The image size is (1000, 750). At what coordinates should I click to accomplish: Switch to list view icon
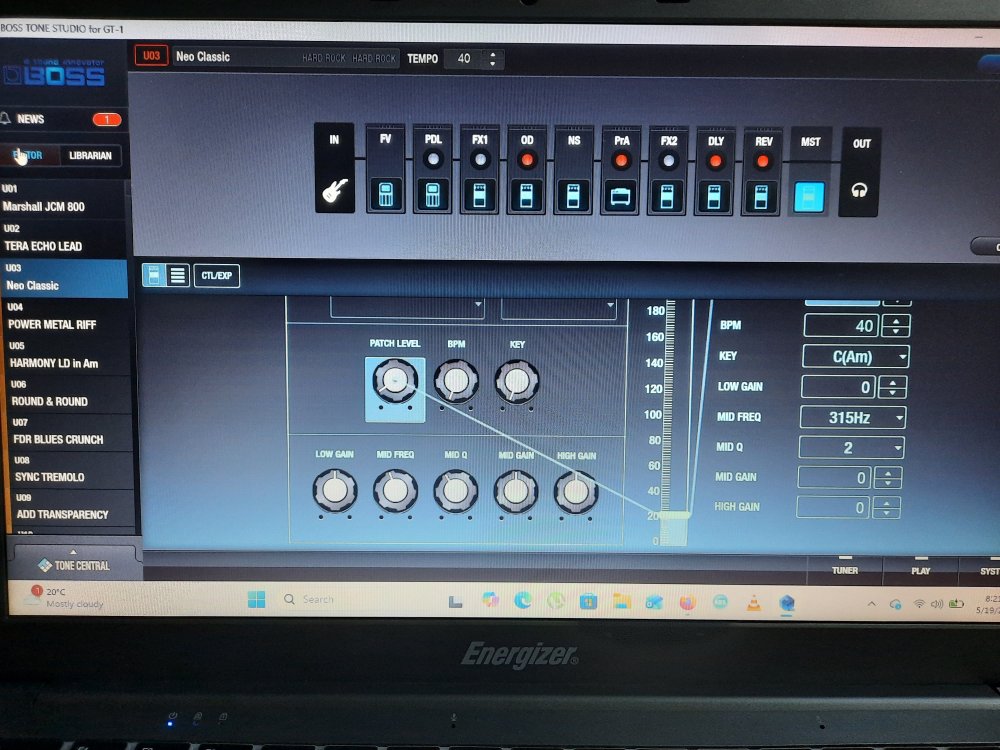pos(178,275)
